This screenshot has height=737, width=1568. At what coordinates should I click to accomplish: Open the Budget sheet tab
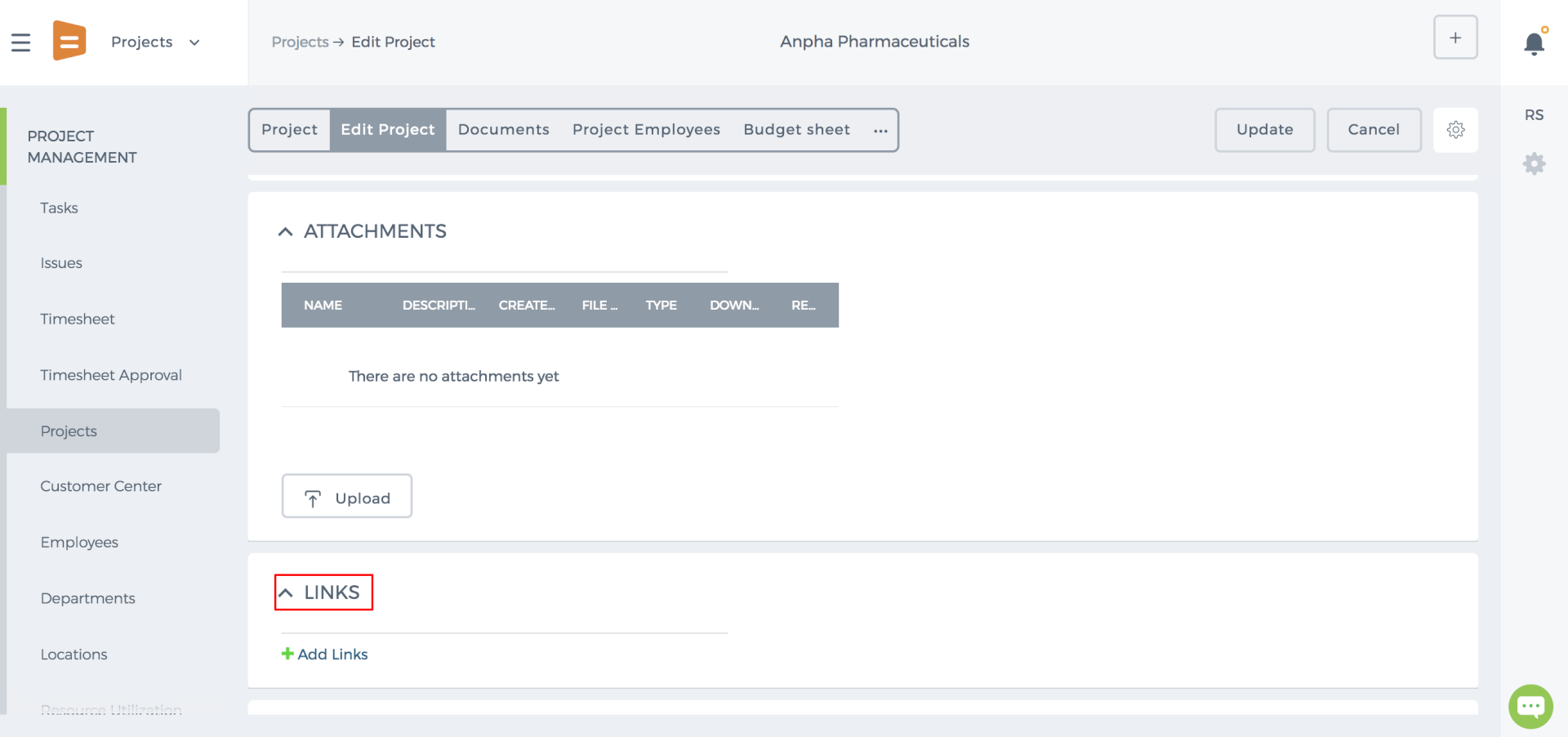796,130
